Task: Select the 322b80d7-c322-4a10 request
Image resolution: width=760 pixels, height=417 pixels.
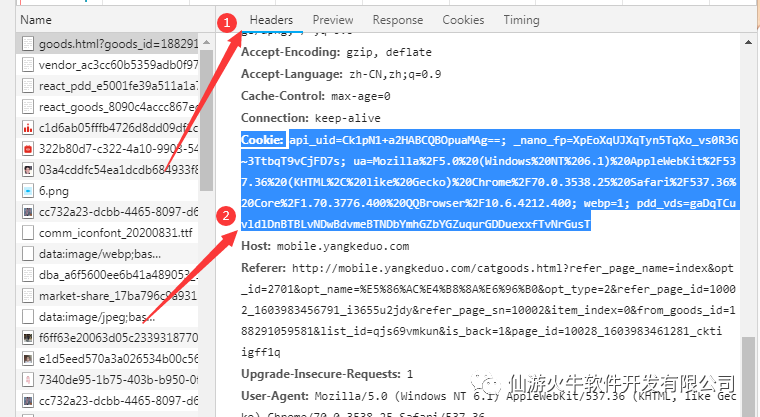Action: click(109, 149)
